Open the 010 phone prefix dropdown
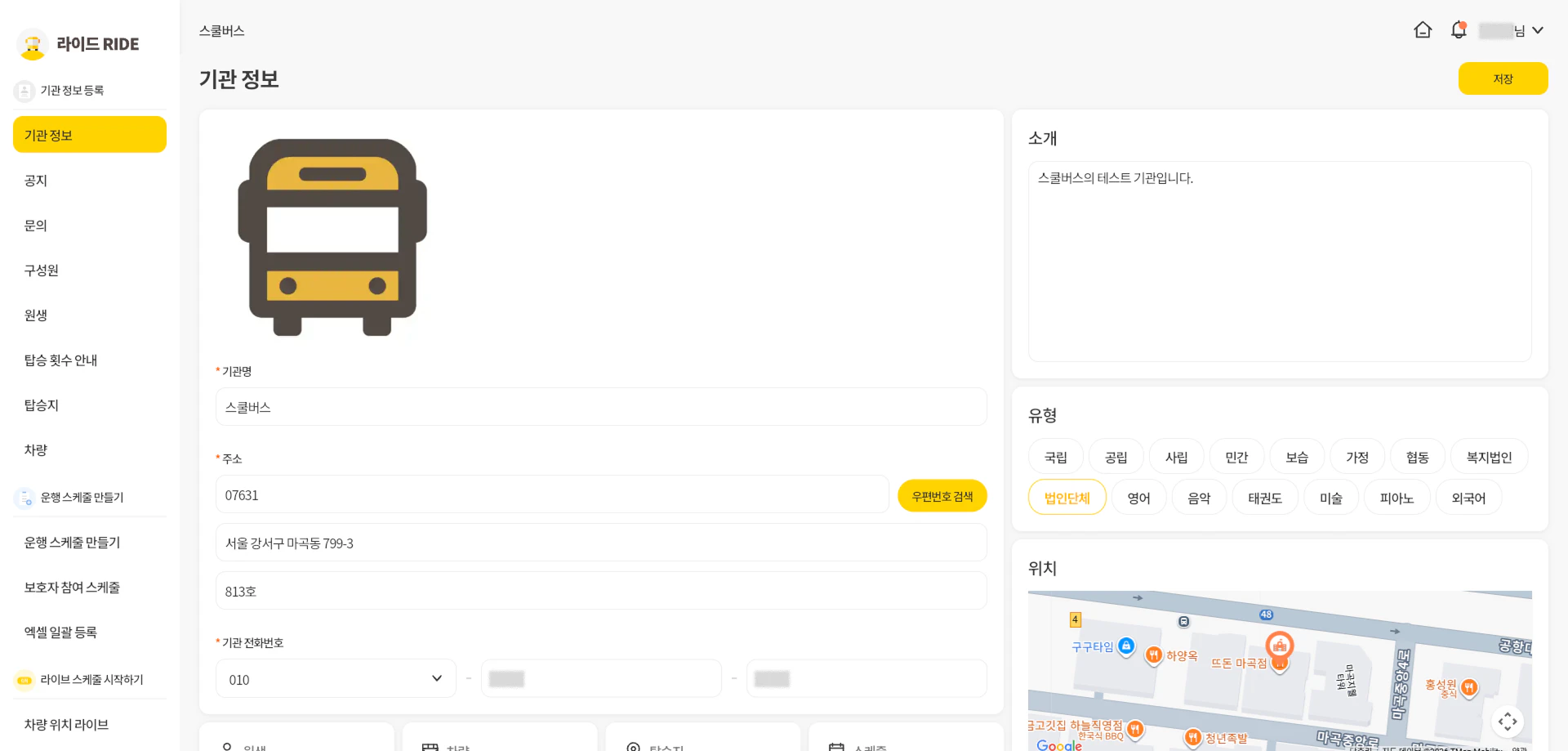The width and height of the screenshot is (1568, 751). tap(336, 679)
